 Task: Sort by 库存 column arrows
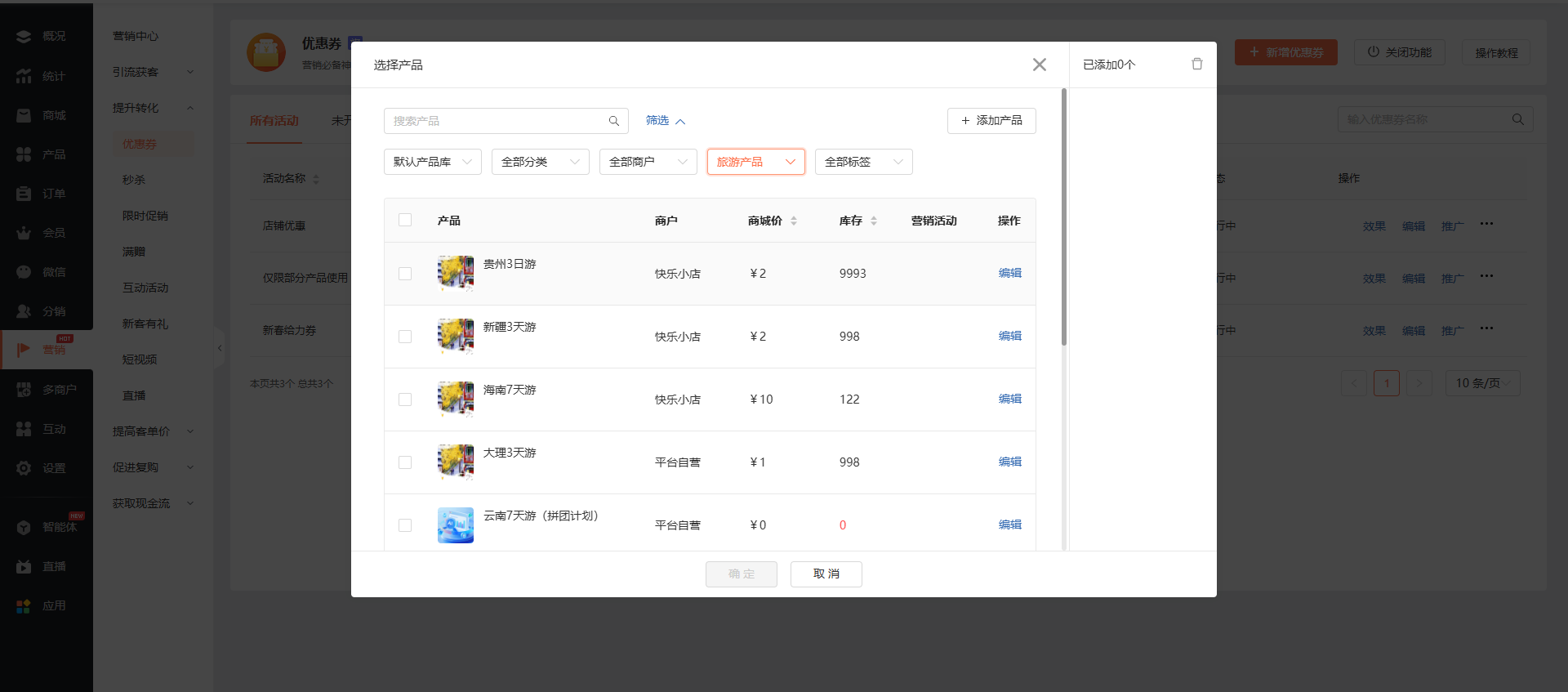click(x=873, y=221)
